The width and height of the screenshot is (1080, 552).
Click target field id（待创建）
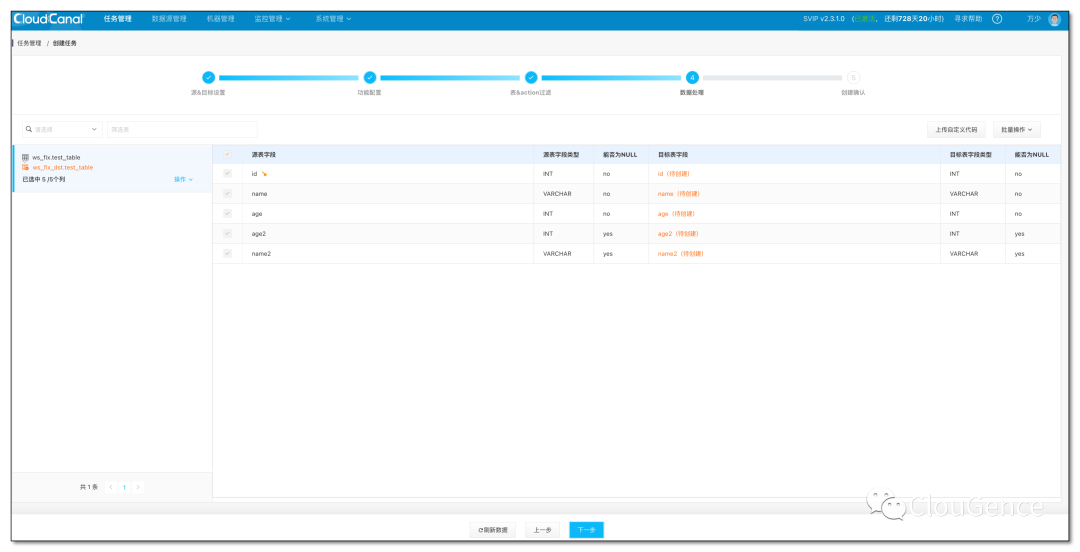(674, 174)
